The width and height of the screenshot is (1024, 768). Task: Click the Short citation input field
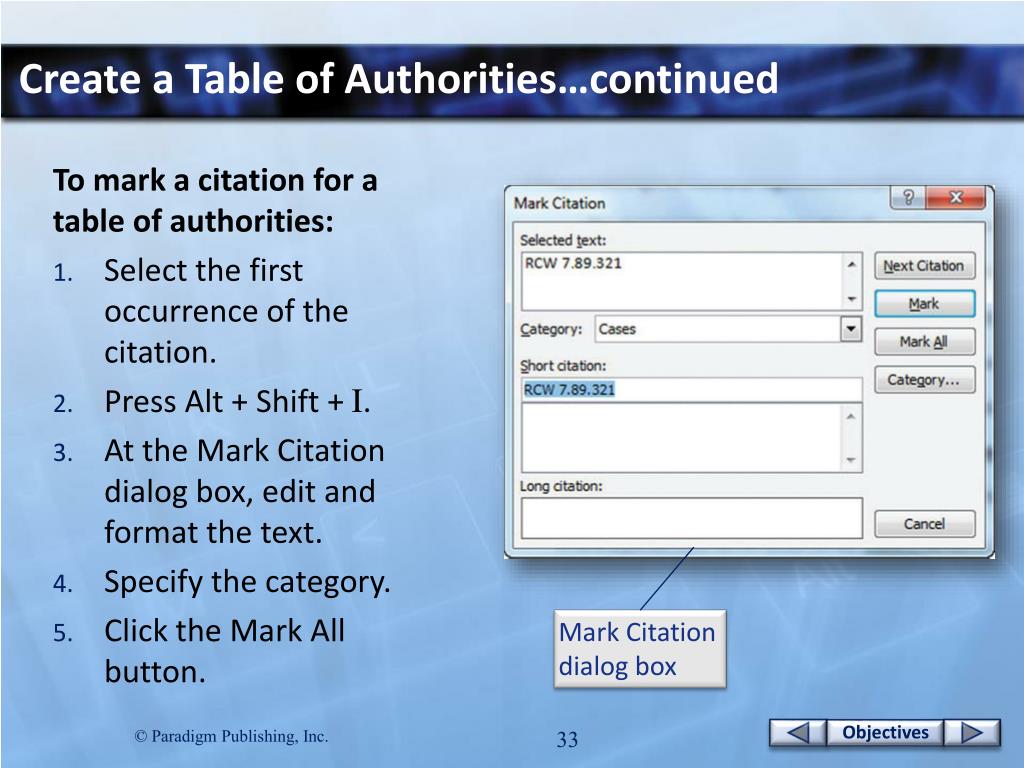692,390
